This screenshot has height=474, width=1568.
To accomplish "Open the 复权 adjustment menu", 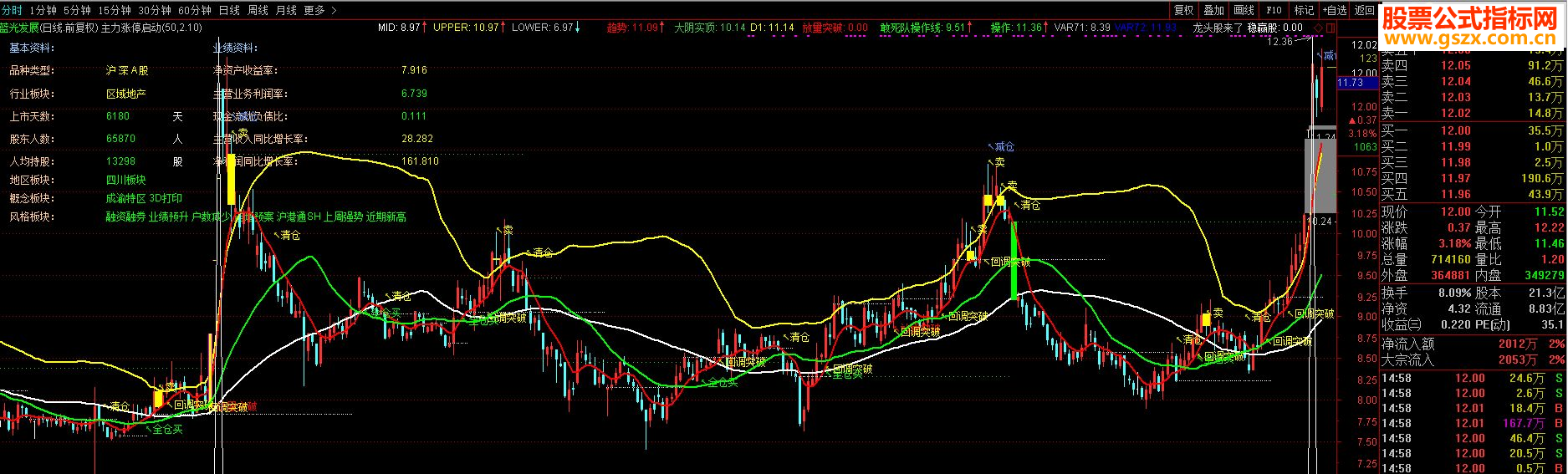I will (1184, 10).
